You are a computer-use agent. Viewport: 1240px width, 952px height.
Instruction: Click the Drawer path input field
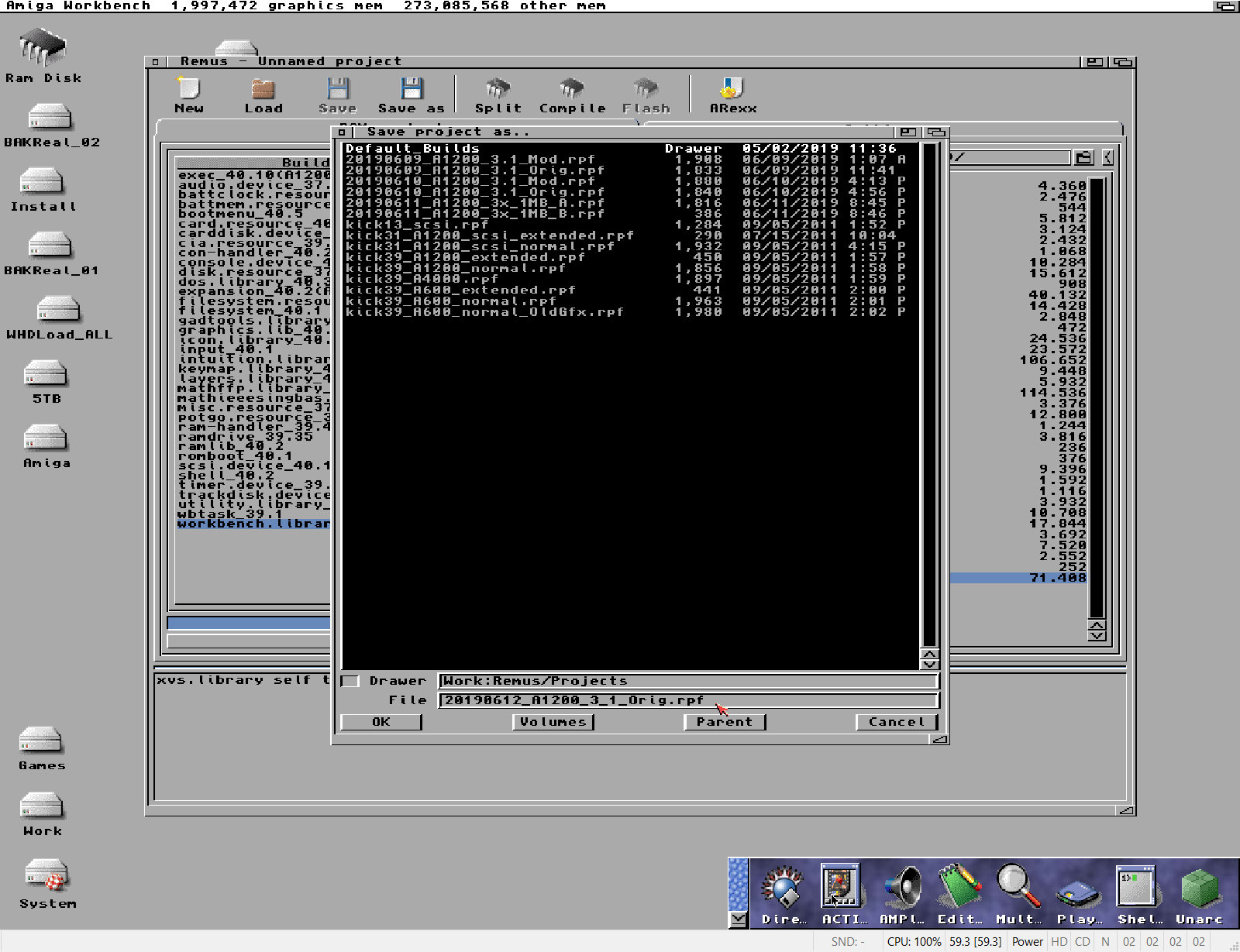pos(688,681)
